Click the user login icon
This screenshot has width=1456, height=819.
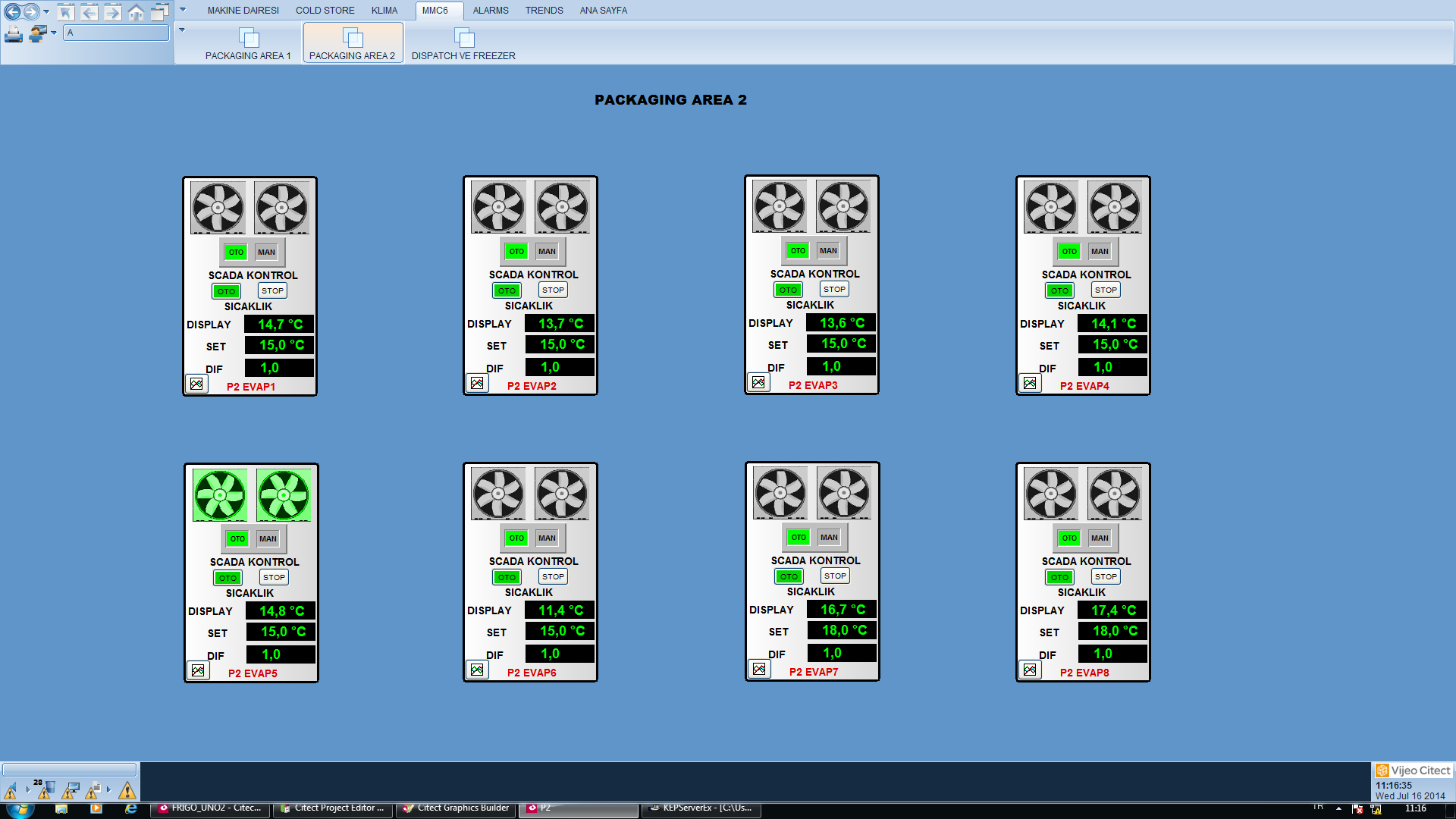point(37,34)
